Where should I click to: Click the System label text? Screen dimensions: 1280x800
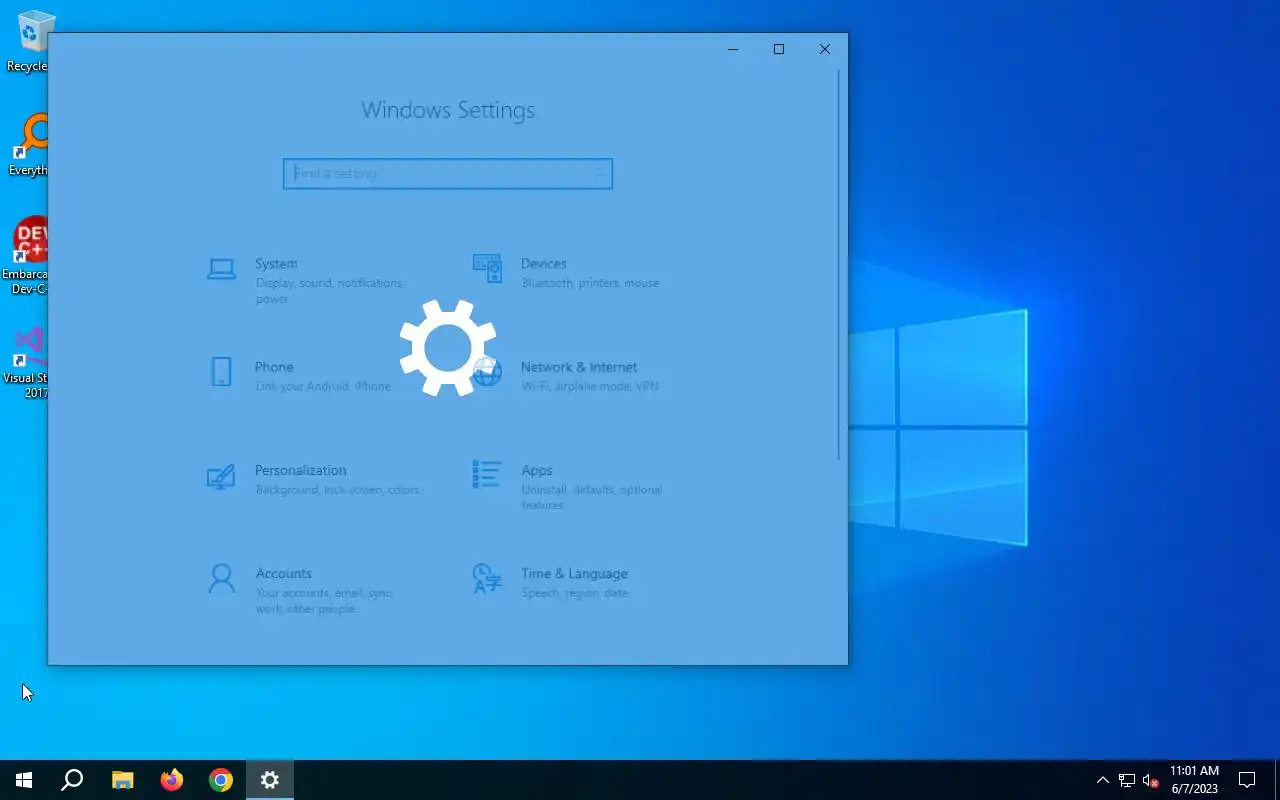pyautogui.click(x=276, y=263)
